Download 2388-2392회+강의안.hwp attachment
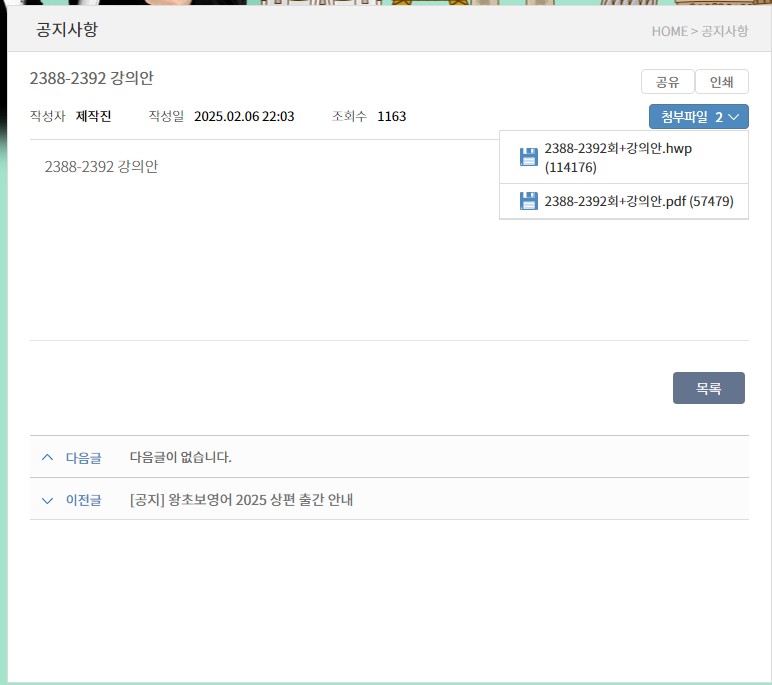Viewport: 772px width, 685px height. (618, 158)
